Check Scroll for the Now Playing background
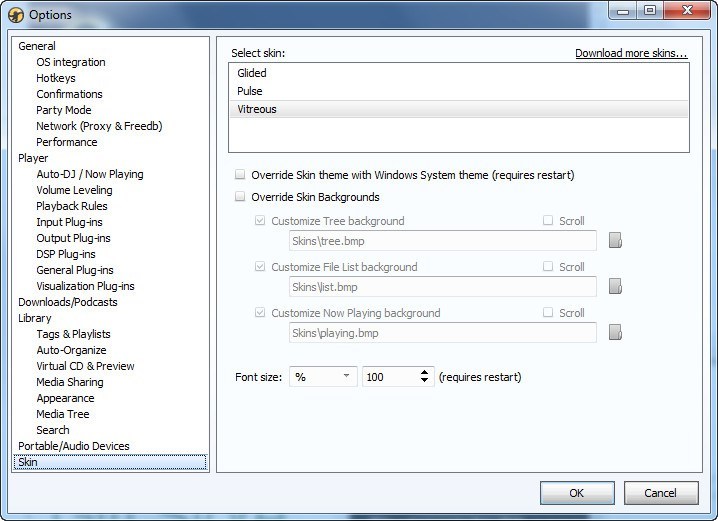The height and width of the screenshot is (521, 718). (x=548, y=312)
